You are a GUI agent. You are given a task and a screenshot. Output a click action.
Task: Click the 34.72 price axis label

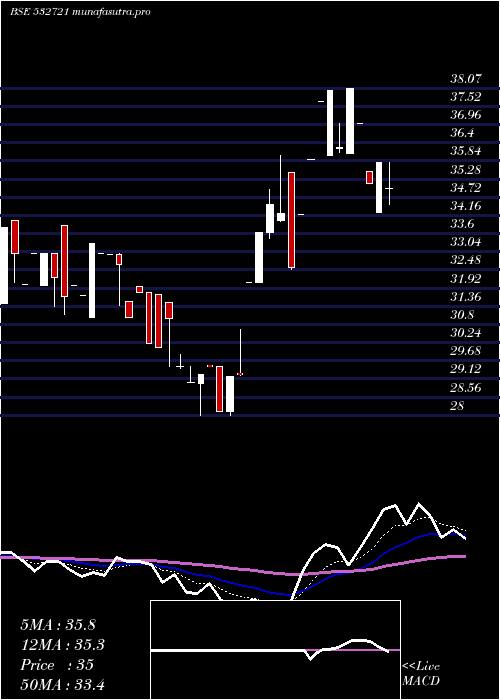[466, 188]
